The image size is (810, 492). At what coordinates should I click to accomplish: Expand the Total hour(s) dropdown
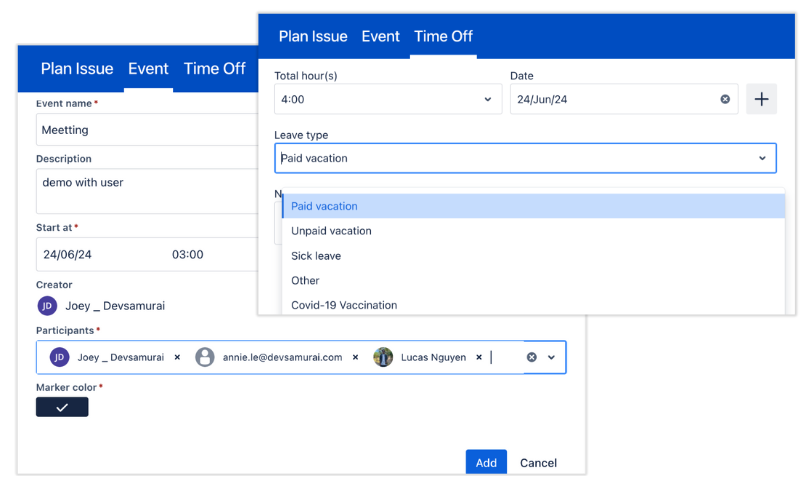coord(487,99)
